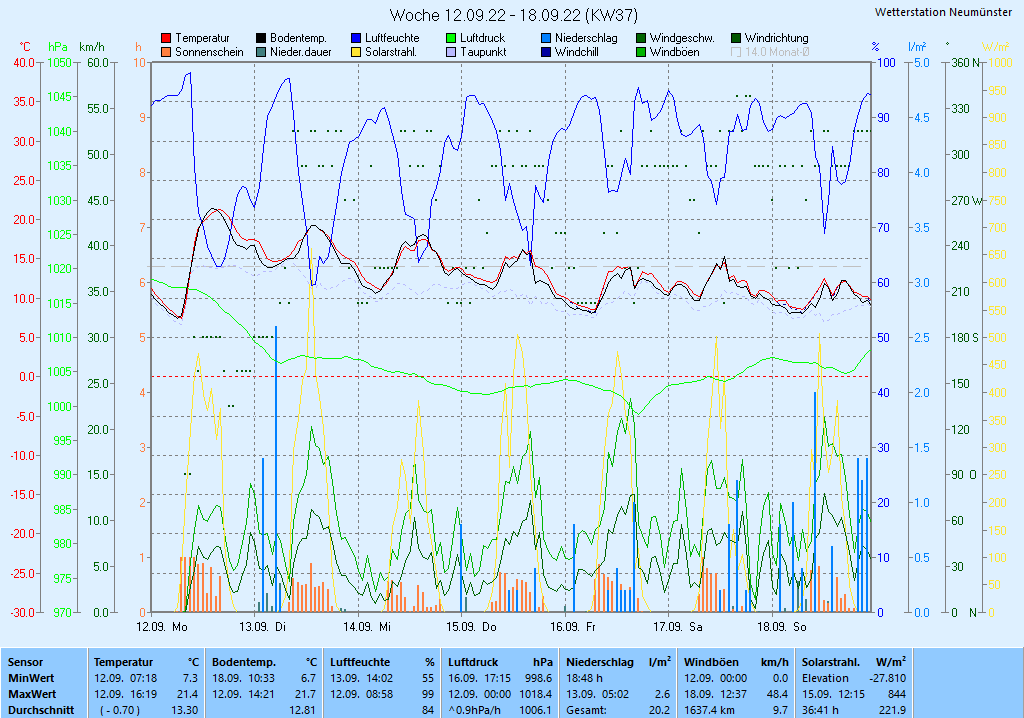The height and width of the screenshot is (718, 1024).
Task: Click the Temperatur column header in table
Action: pos(123,662)
